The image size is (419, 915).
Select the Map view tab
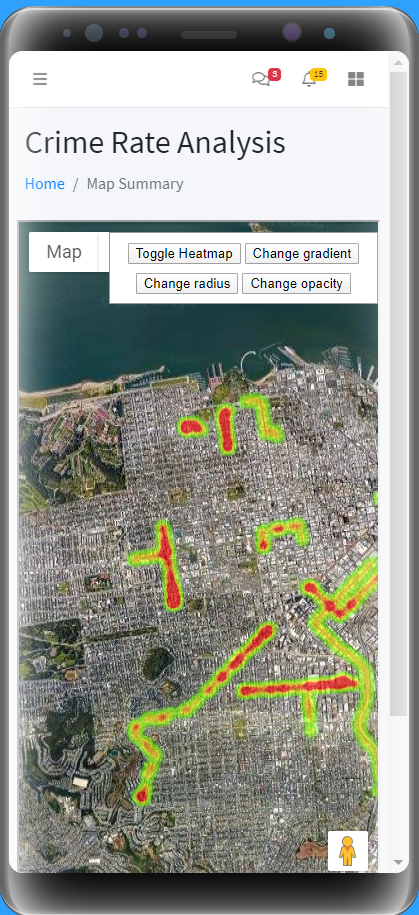64,252
